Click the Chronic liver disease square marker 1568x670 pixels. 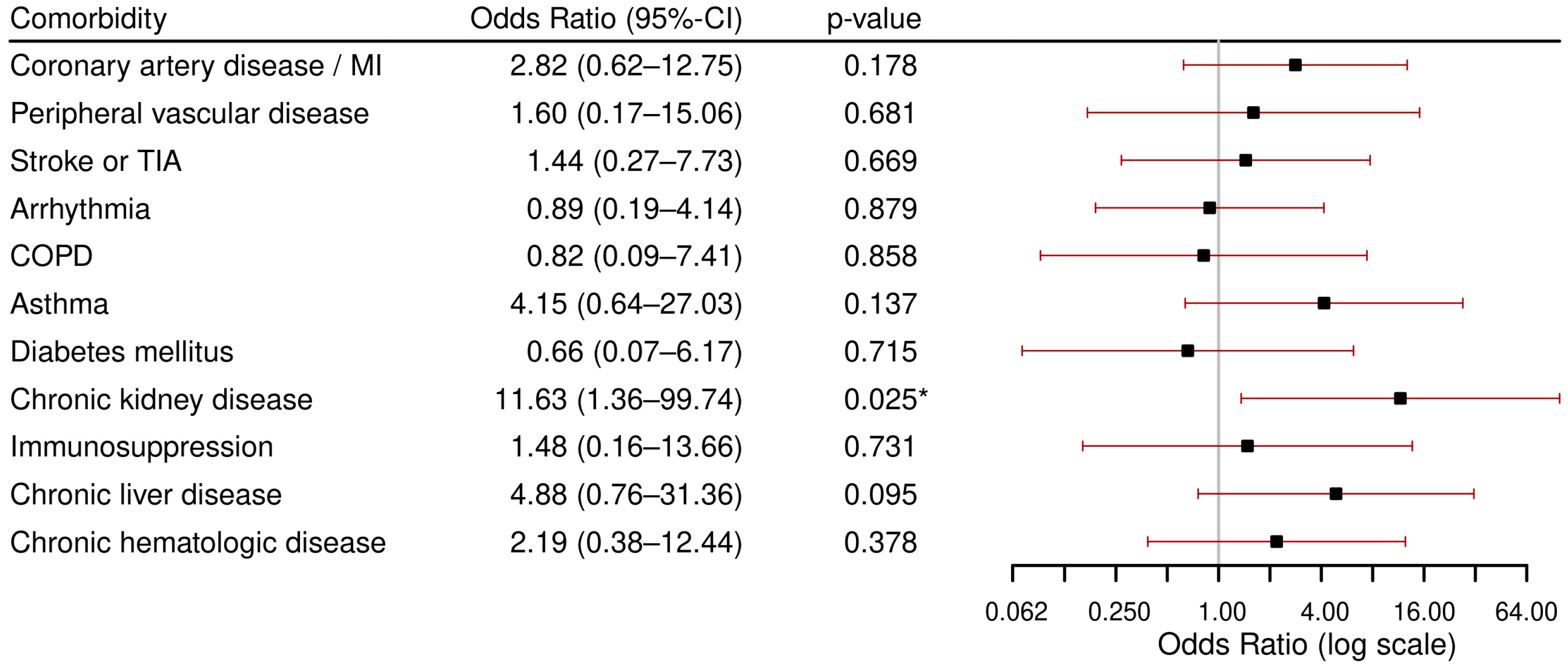pos(1336,494)
